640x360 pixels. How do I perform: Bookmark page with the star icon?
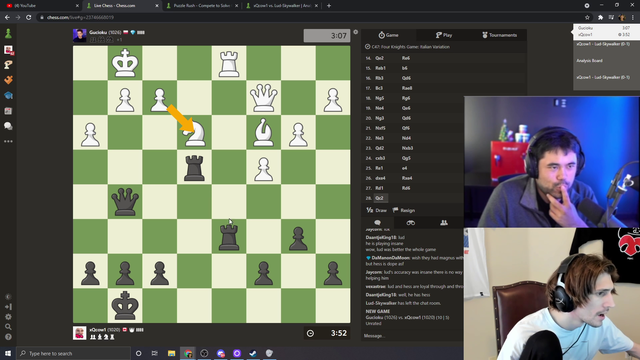coord(587,18)
